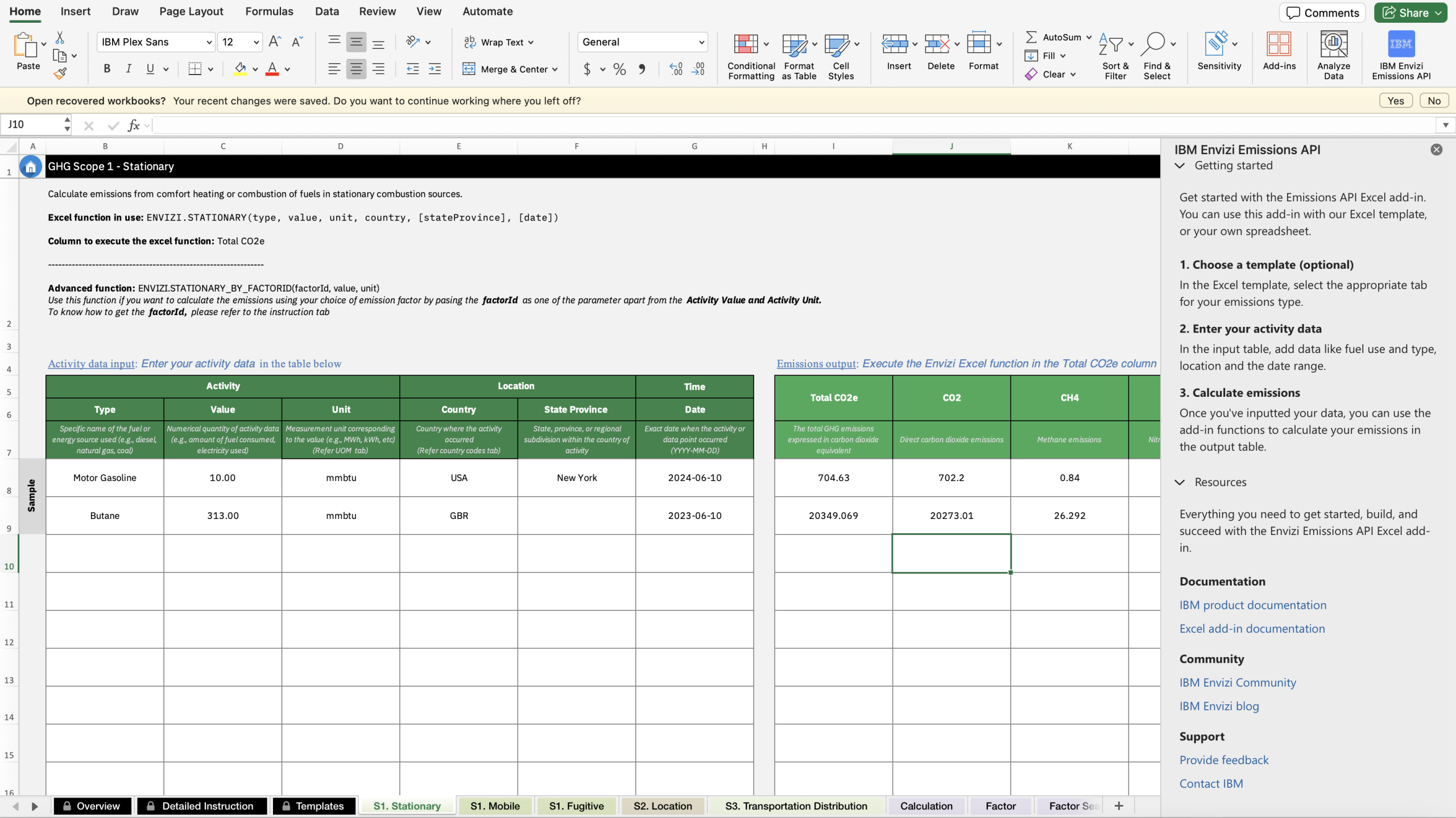1456x818 pixels.
Task: Click the blue home icon in row 1
Action: [31, 167]
